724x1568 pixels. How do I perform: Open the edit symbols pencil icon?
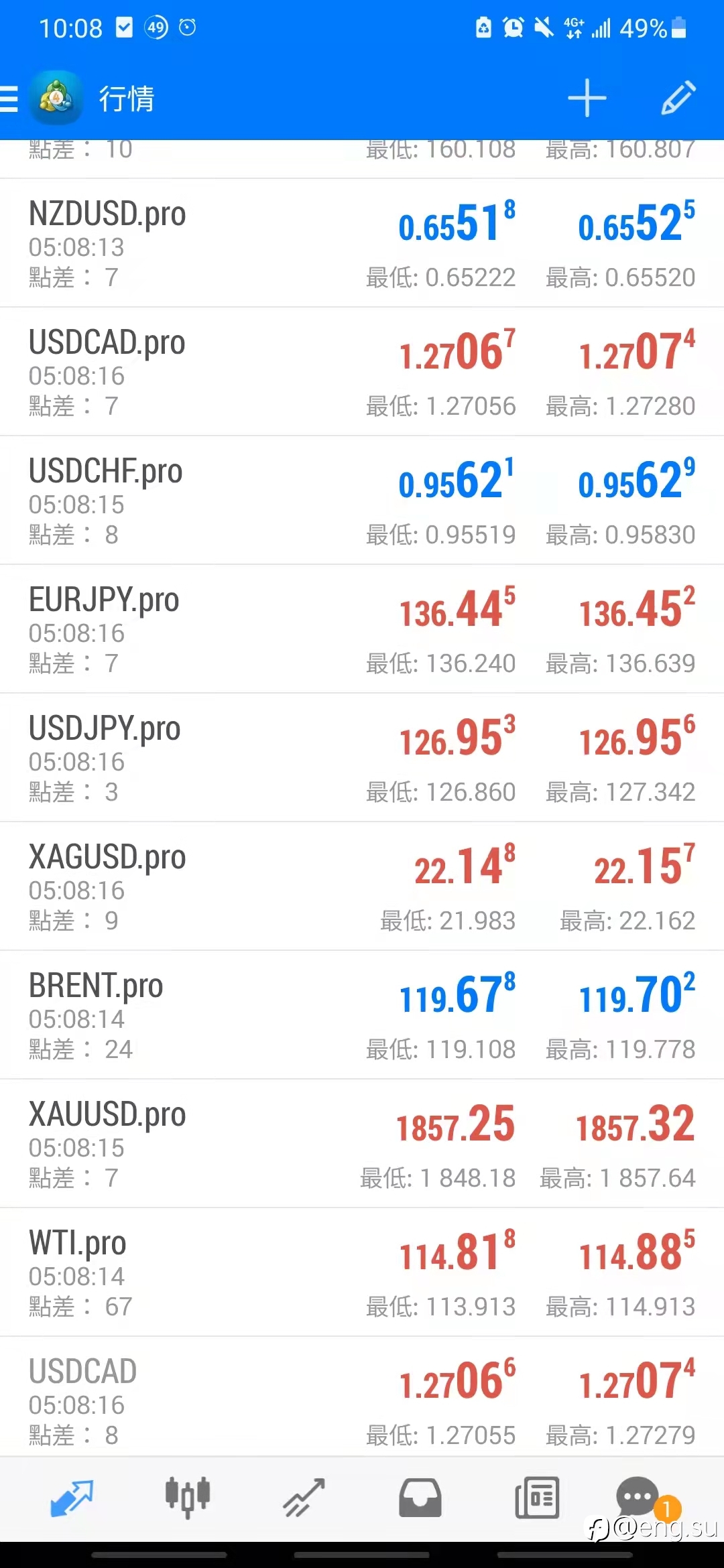click(x=678, y=98)
